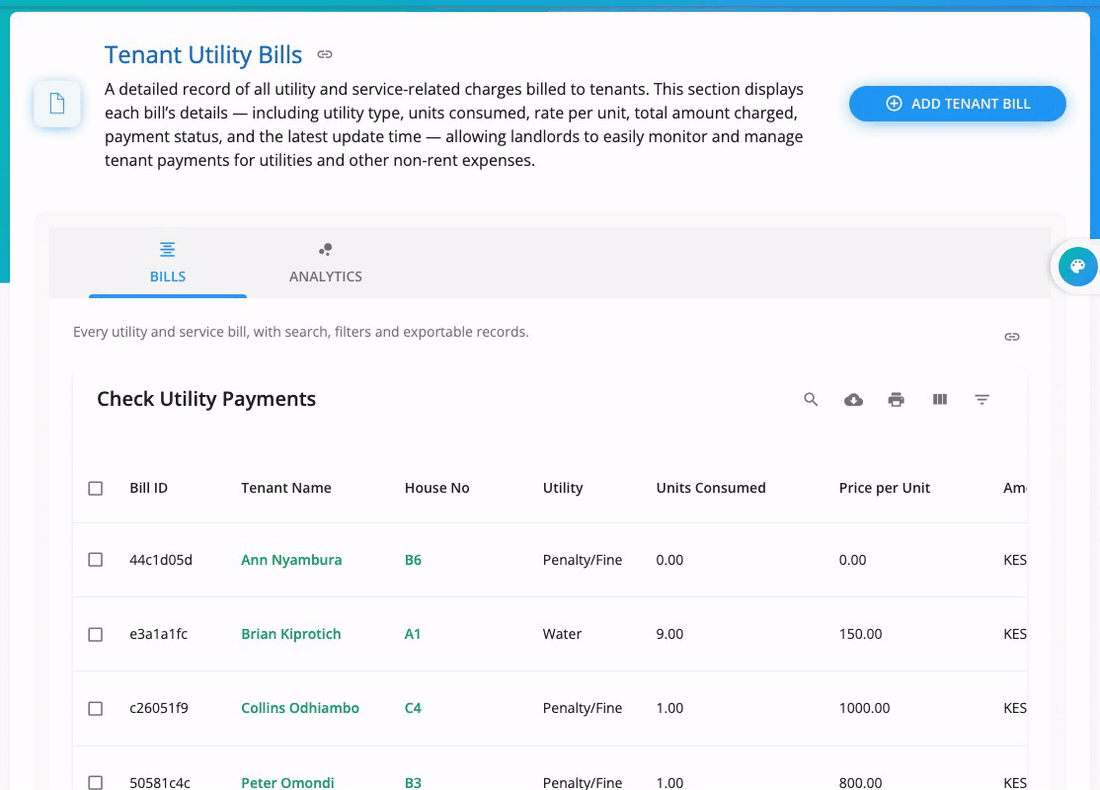Open tenant Collins Odhiambo link
1100x790 pixels.
click(300, 708)
